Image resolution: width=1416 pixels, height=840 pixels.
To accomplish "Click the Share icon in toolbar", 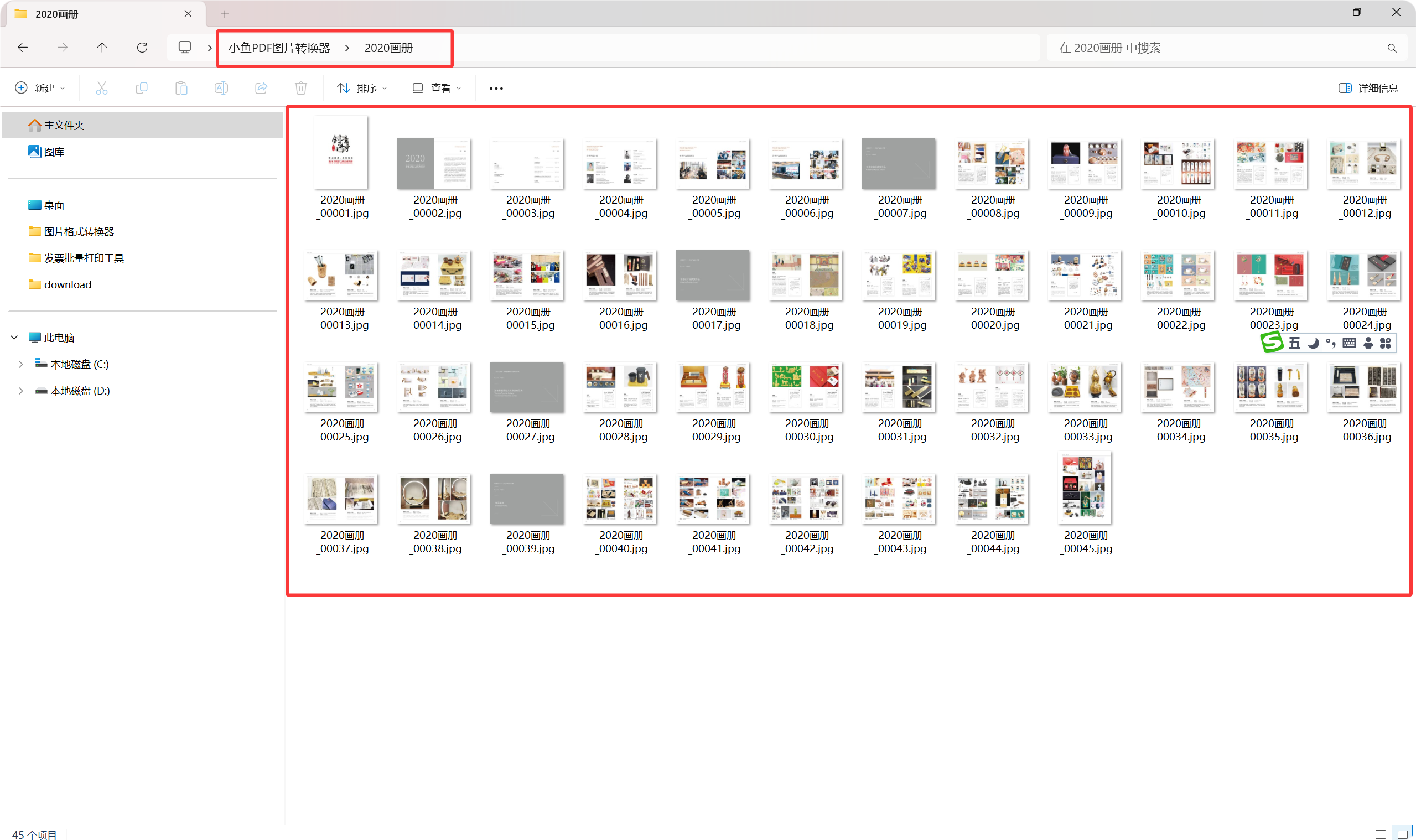I will coord(261,88).
